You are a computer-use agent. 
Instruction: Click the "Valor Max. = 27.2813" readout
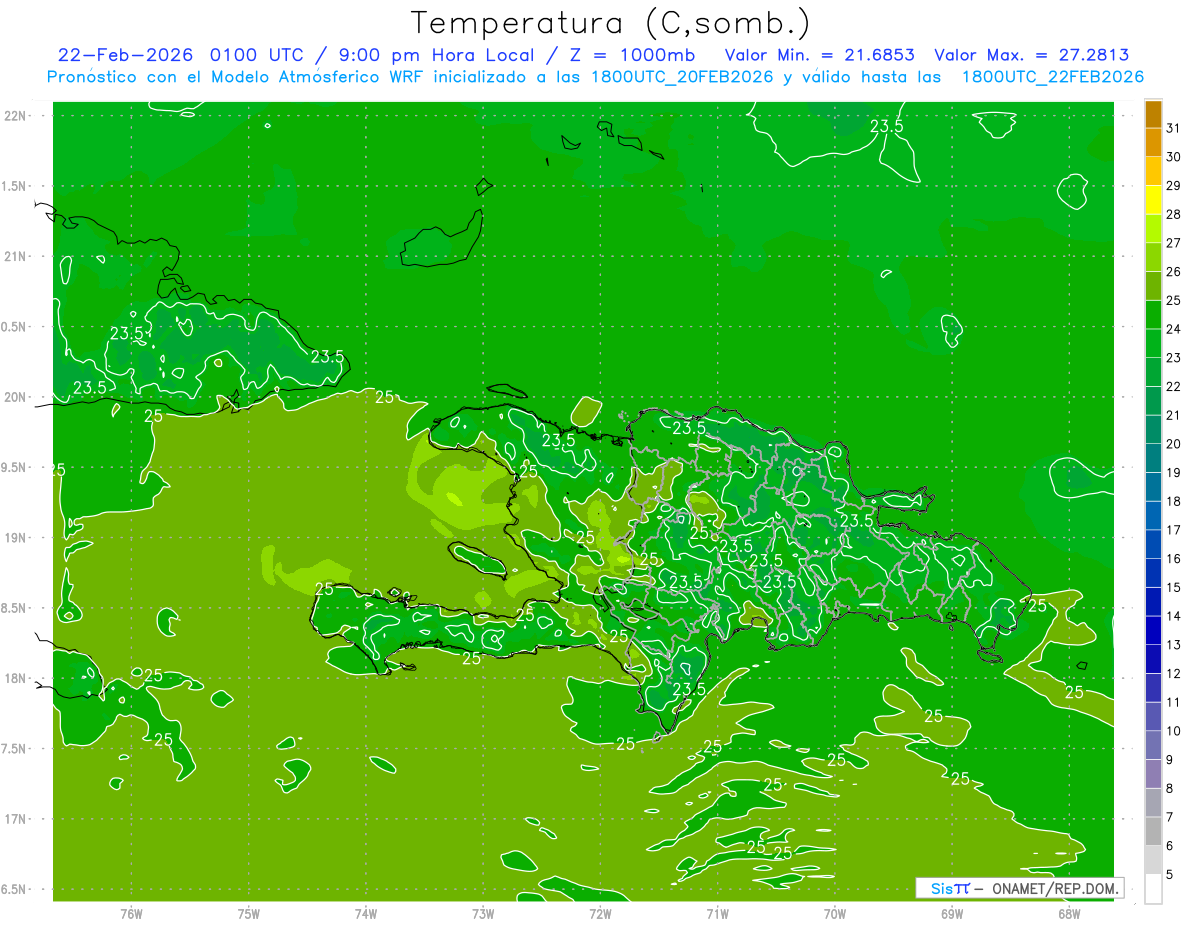(1032, 55)
